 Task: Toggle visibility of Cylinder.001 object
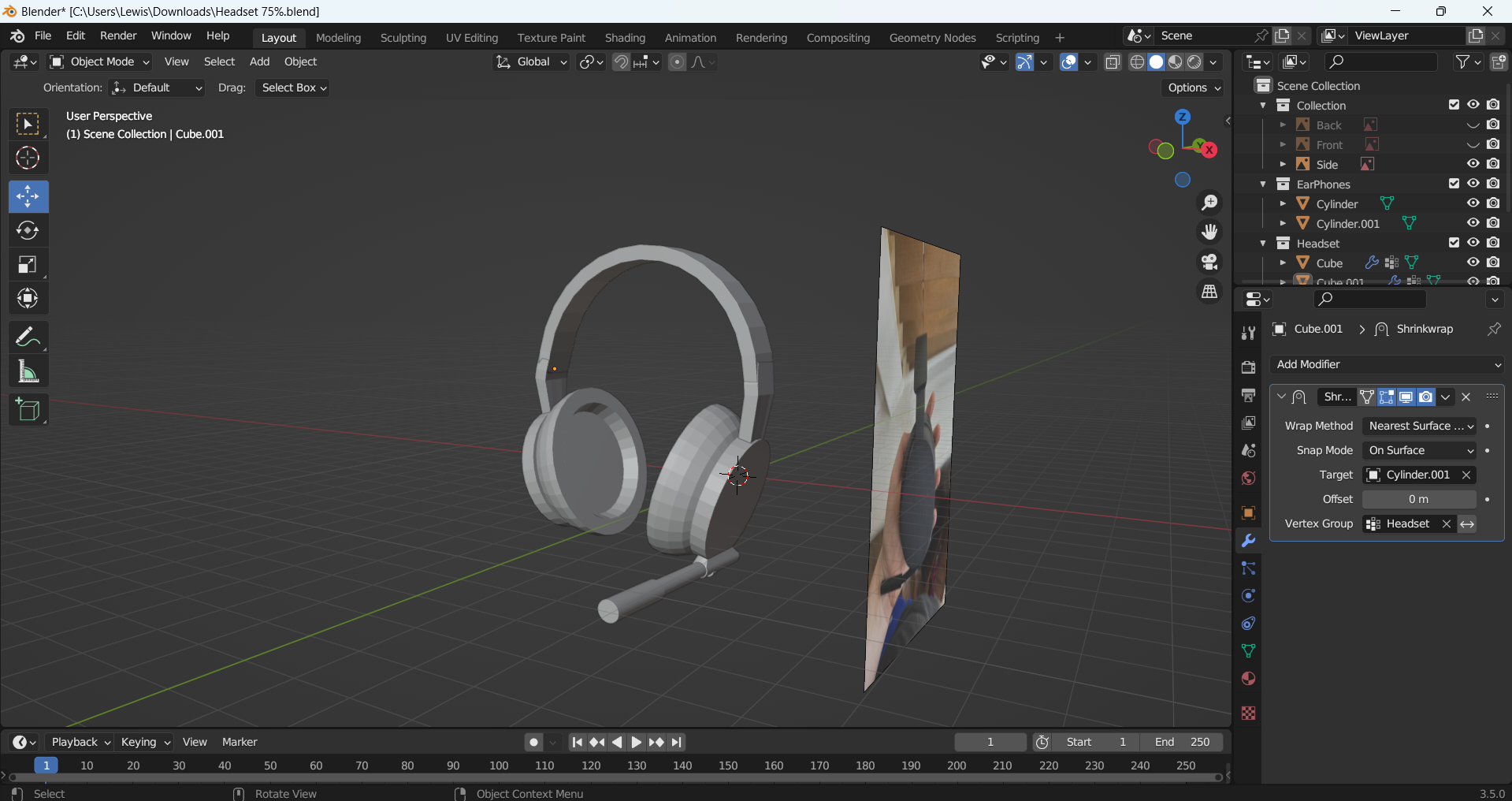coord(1473,223)
